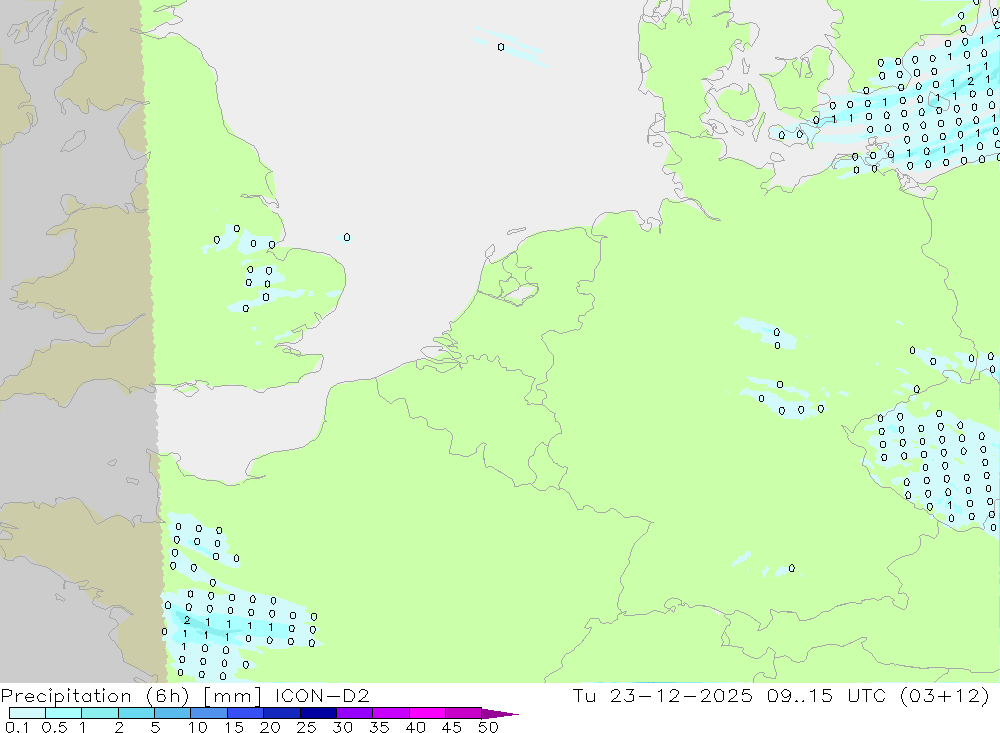
Task: Select the 25–30 mm navy legend swatch
Action: [317, 714]
